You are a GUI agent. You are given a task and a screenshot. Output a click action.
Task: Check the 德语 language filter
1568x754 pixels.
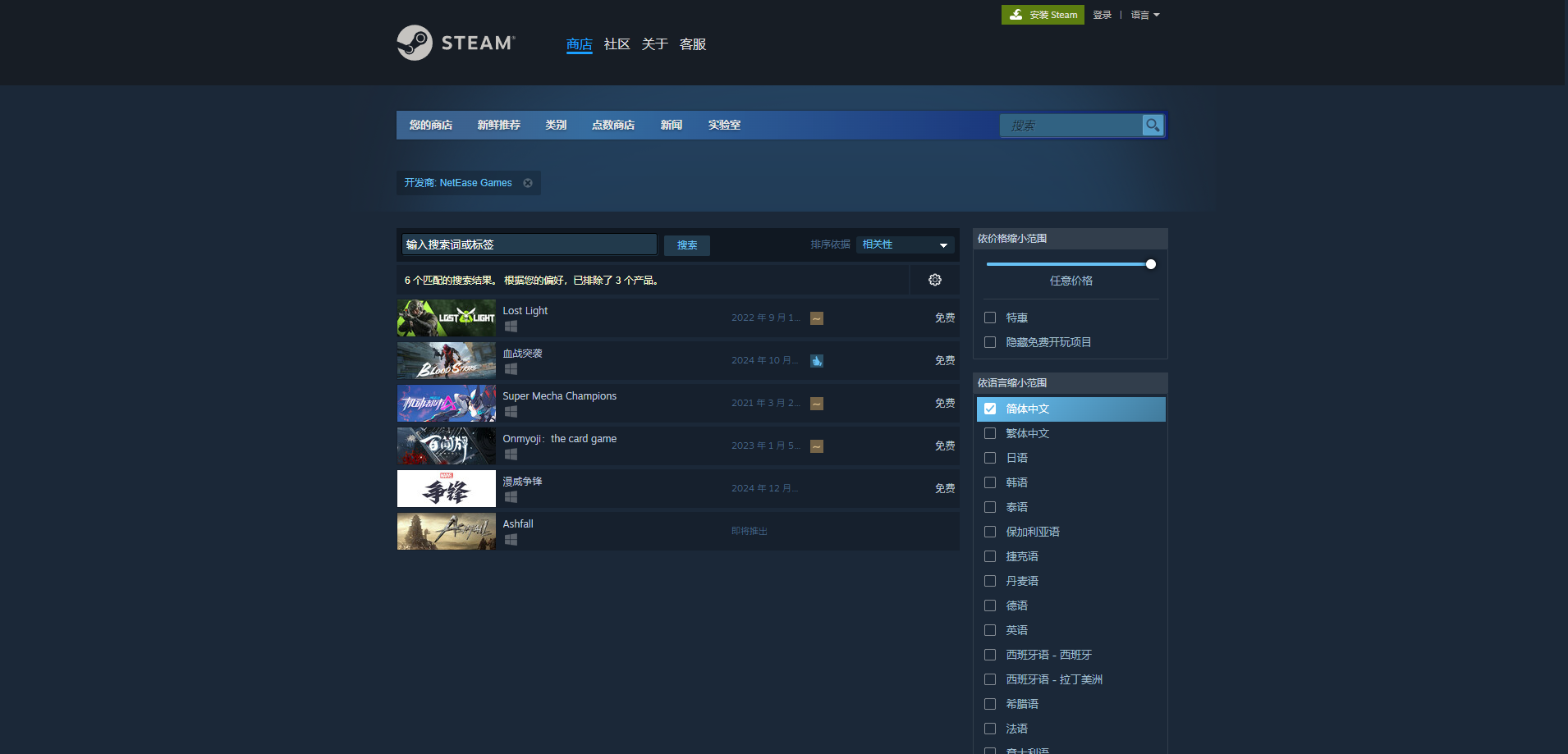coord(990,605)
